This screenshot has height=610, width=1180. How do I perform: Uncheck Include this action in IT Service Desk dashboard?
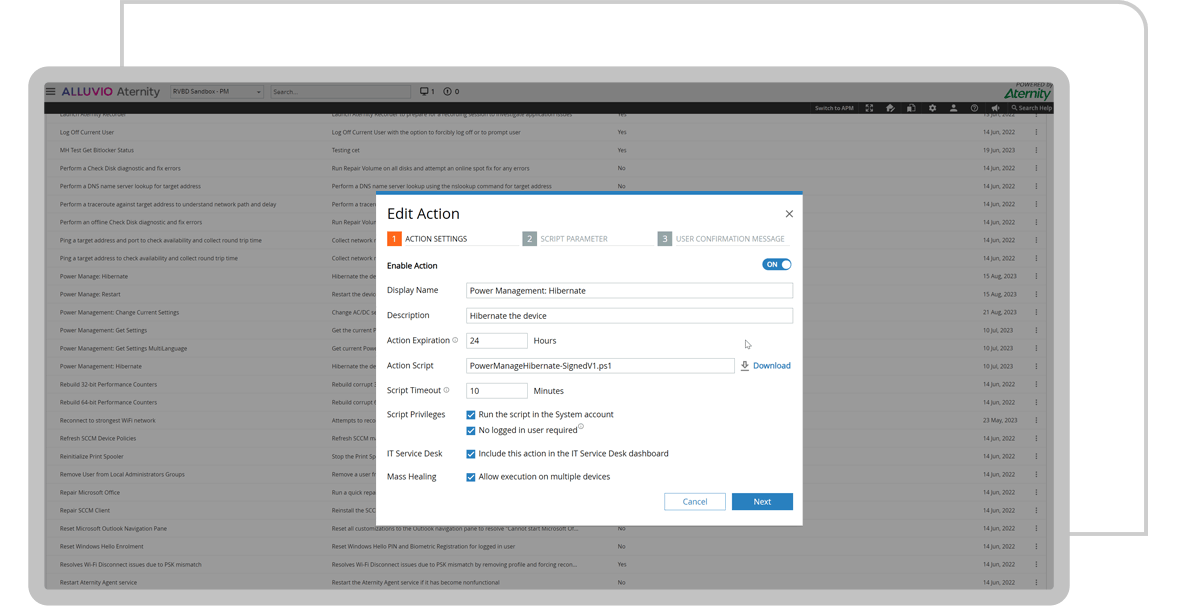(x=470, y=454)
